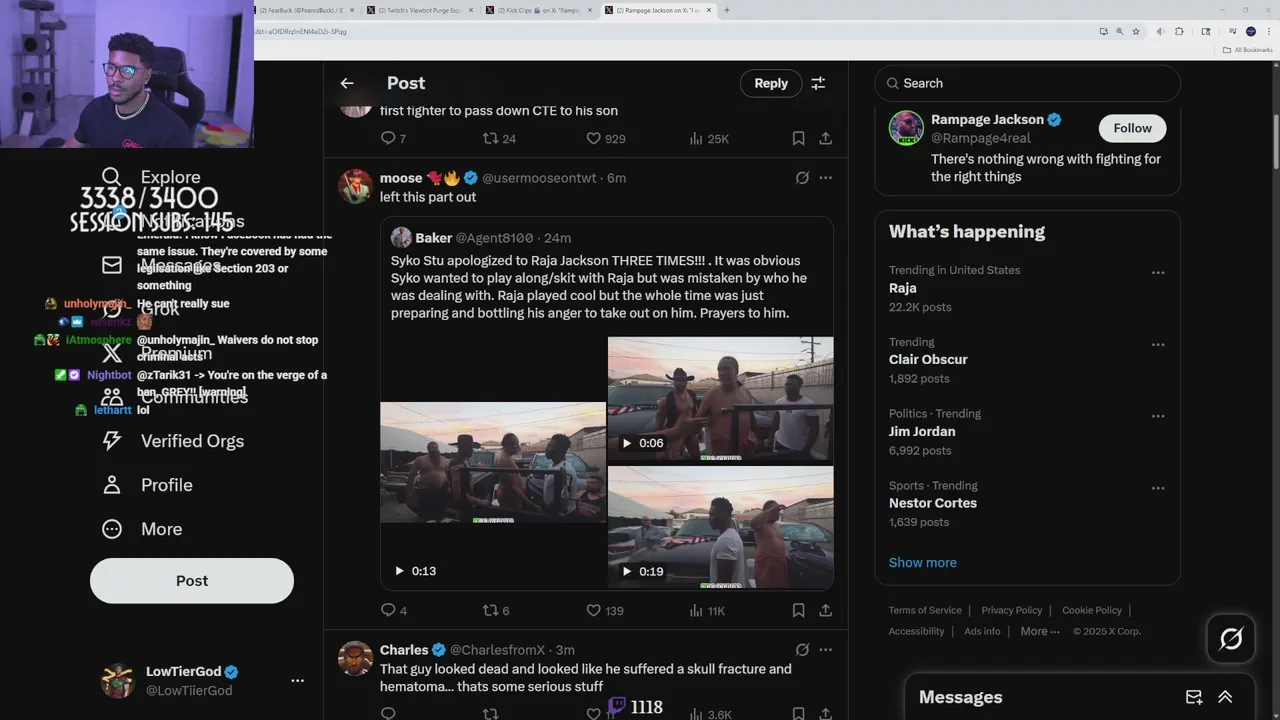Open the usermooseontwt handle link
This screenshot has height=720, width=1280.
click(x=539, y=178)
